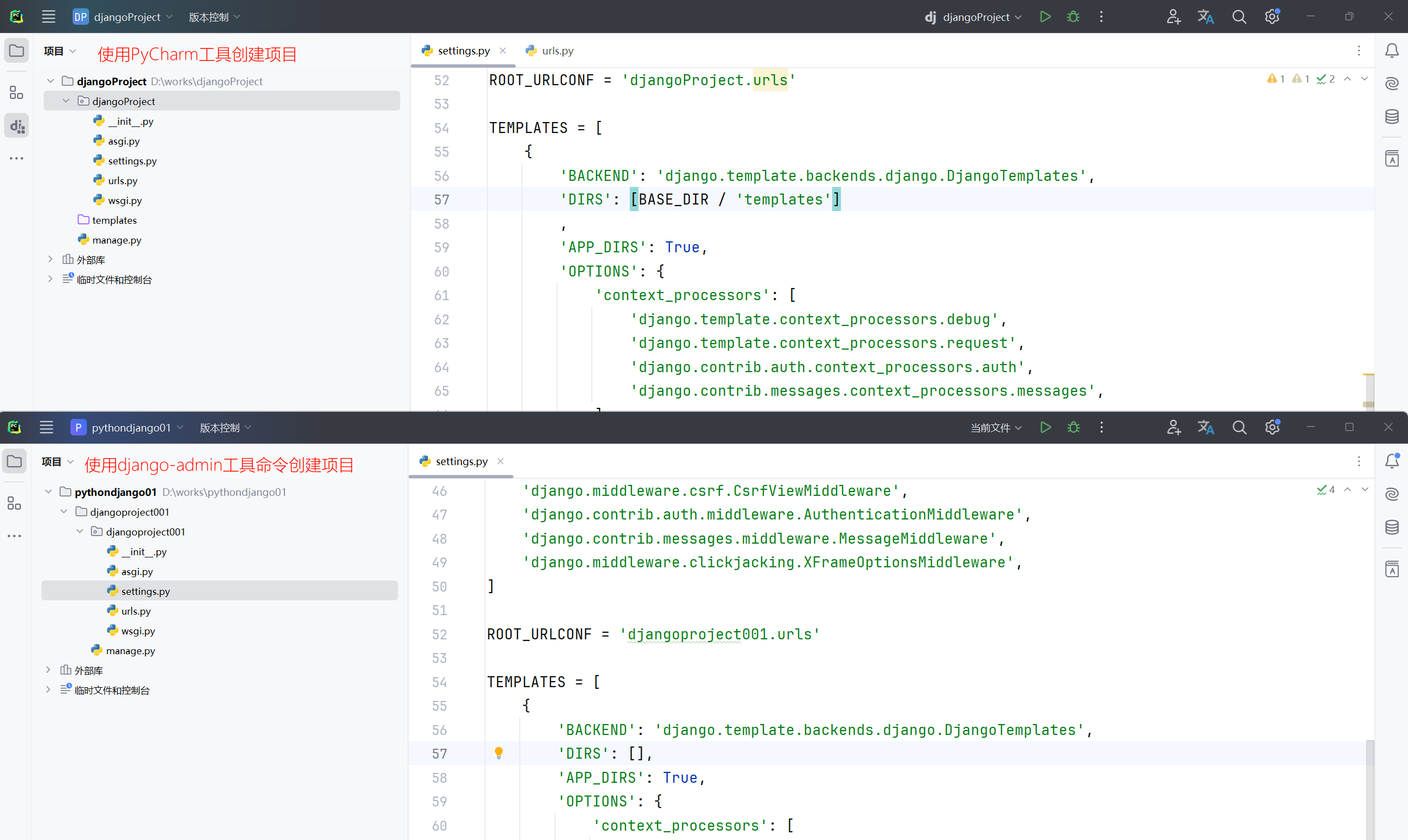Open 版本控制 dropdown in djangoProject window

214,17
